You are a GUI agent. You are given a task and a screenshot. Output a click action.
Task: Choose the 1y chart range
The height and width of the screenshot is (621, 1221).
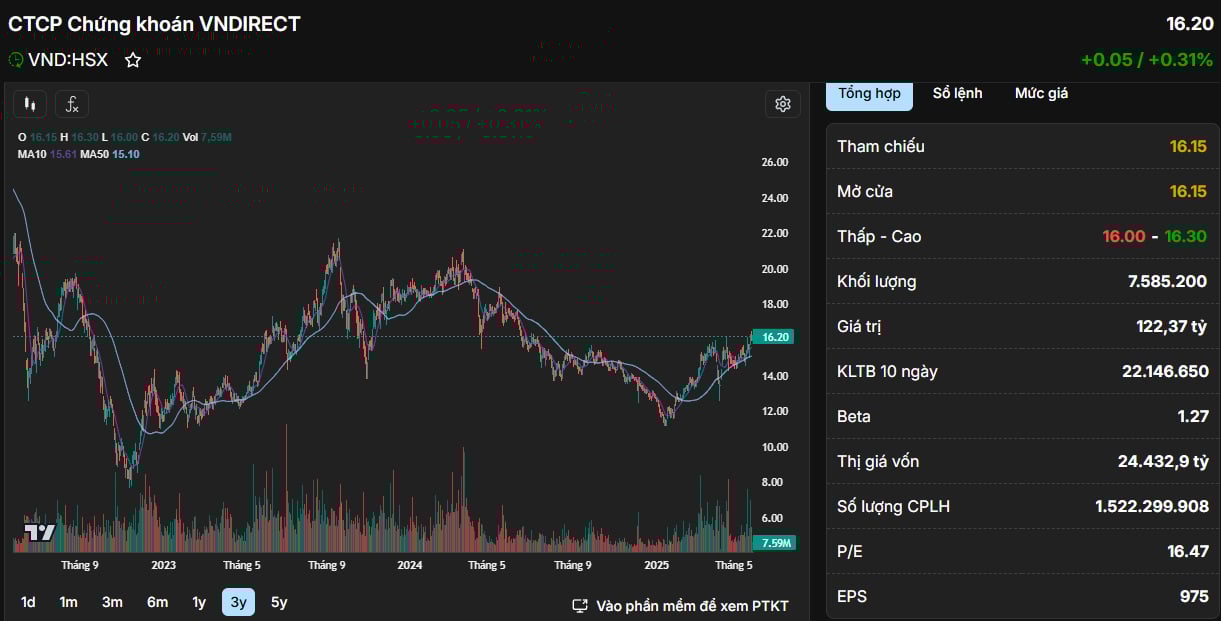pyautogui.click(x=199, y=602)
